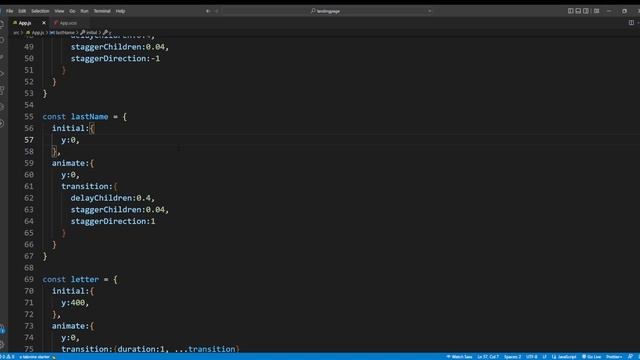
Task: Toggle the primary side bar layout icon
Action: (x=571, y=11)
